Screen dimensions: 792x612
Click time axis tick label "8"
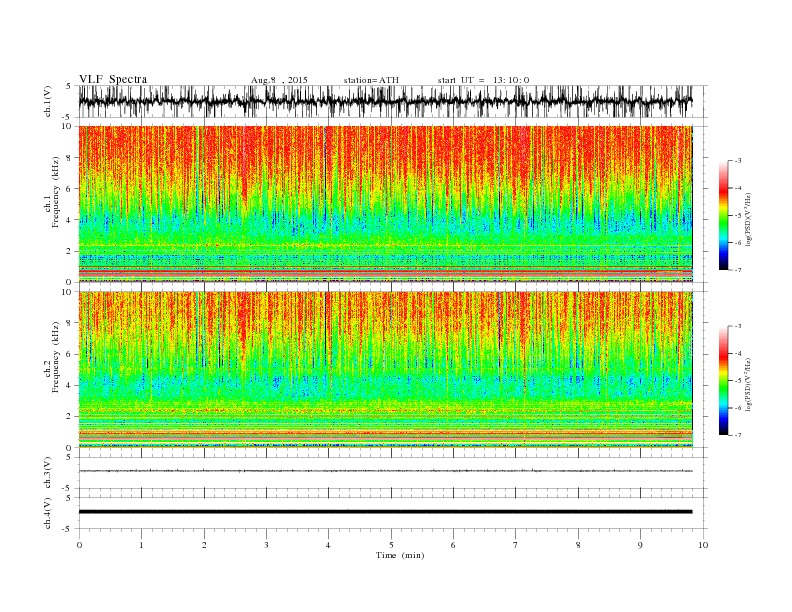[x=578, y=545]
